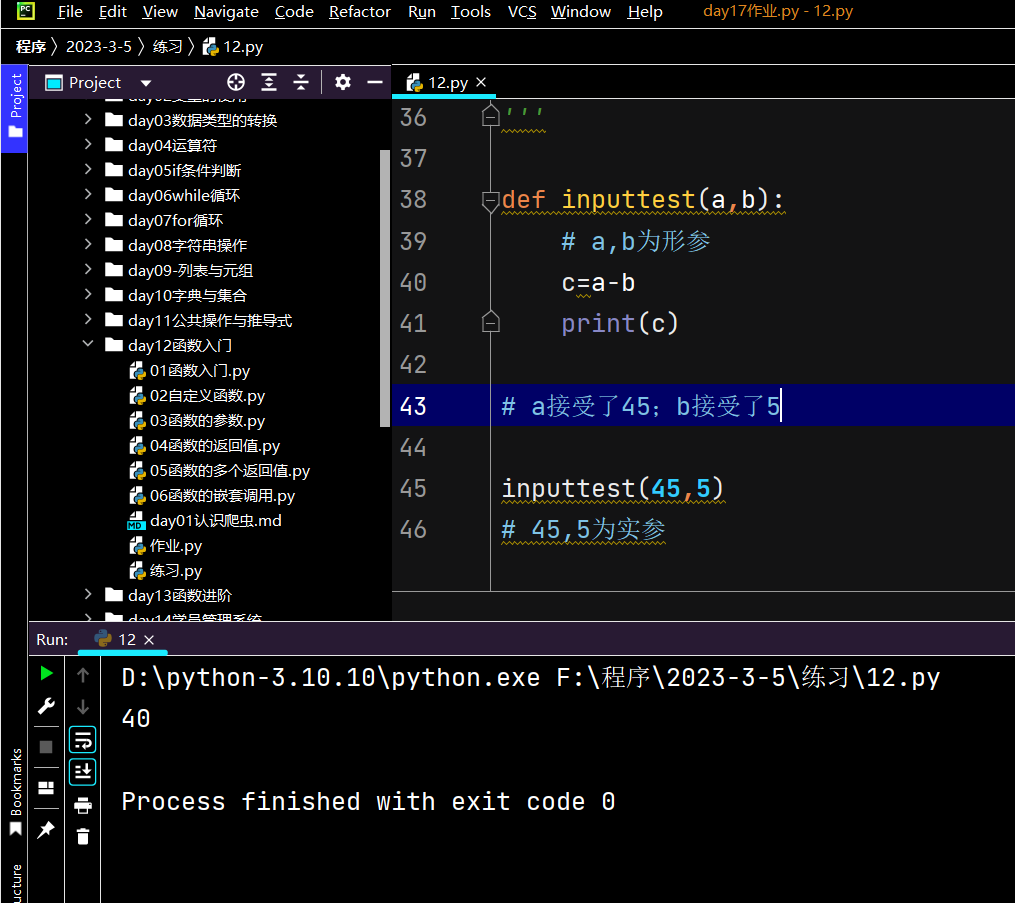
Task: Open the Project view dropdown
Action: pos(146,83)
